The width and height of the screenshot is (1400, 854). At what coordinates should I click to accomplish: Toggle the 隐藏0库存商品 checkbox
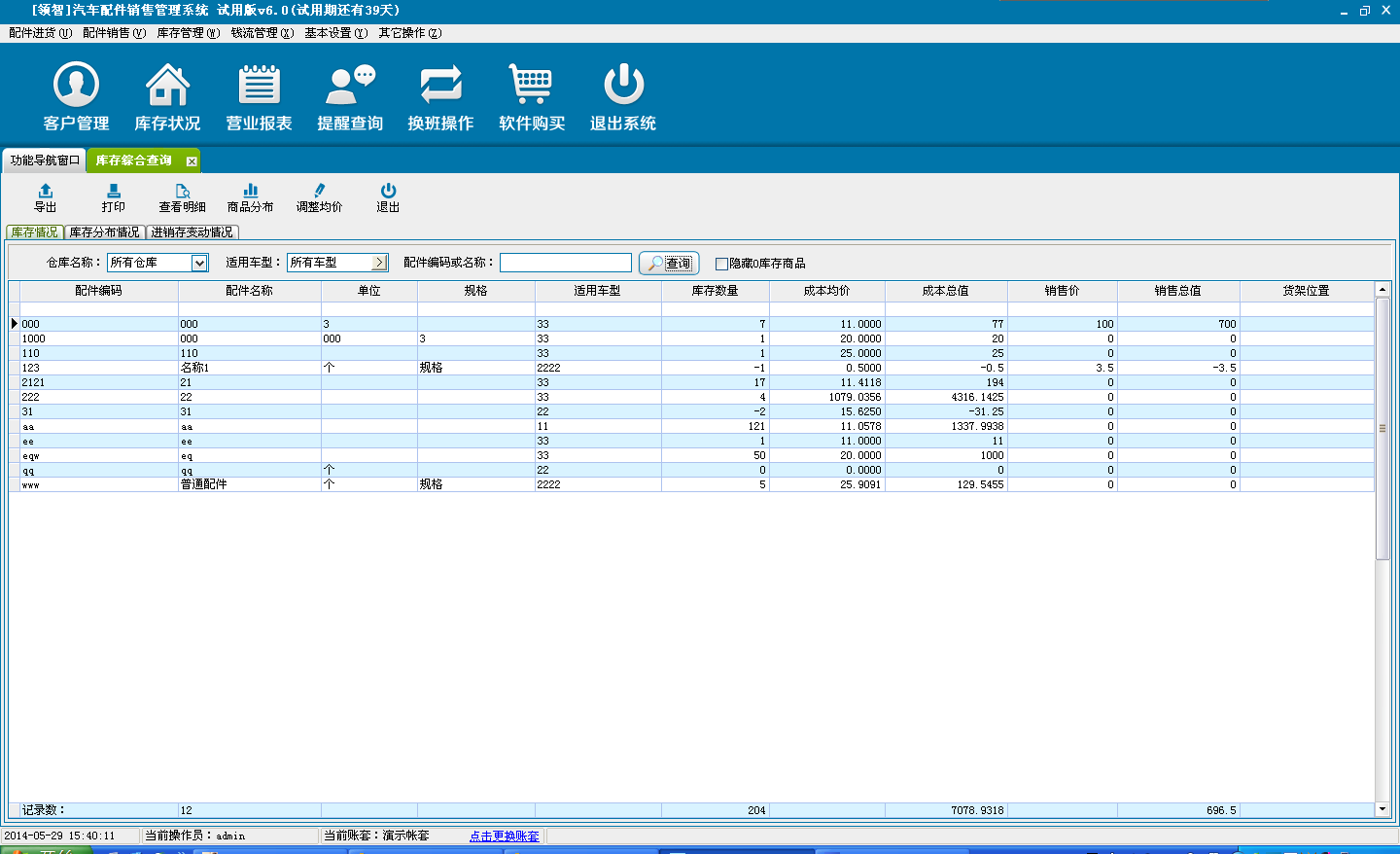pyautogui.click(x=721, y=264)
